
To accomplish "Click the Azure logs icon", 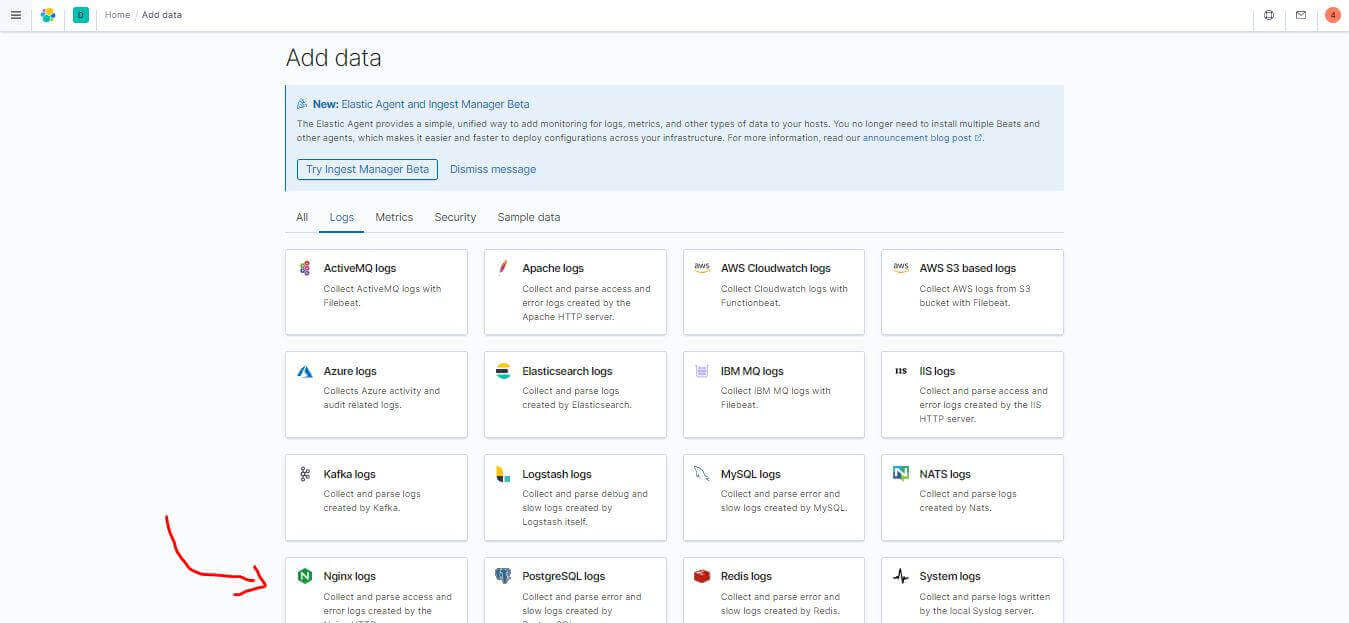I will pos(305,371).
